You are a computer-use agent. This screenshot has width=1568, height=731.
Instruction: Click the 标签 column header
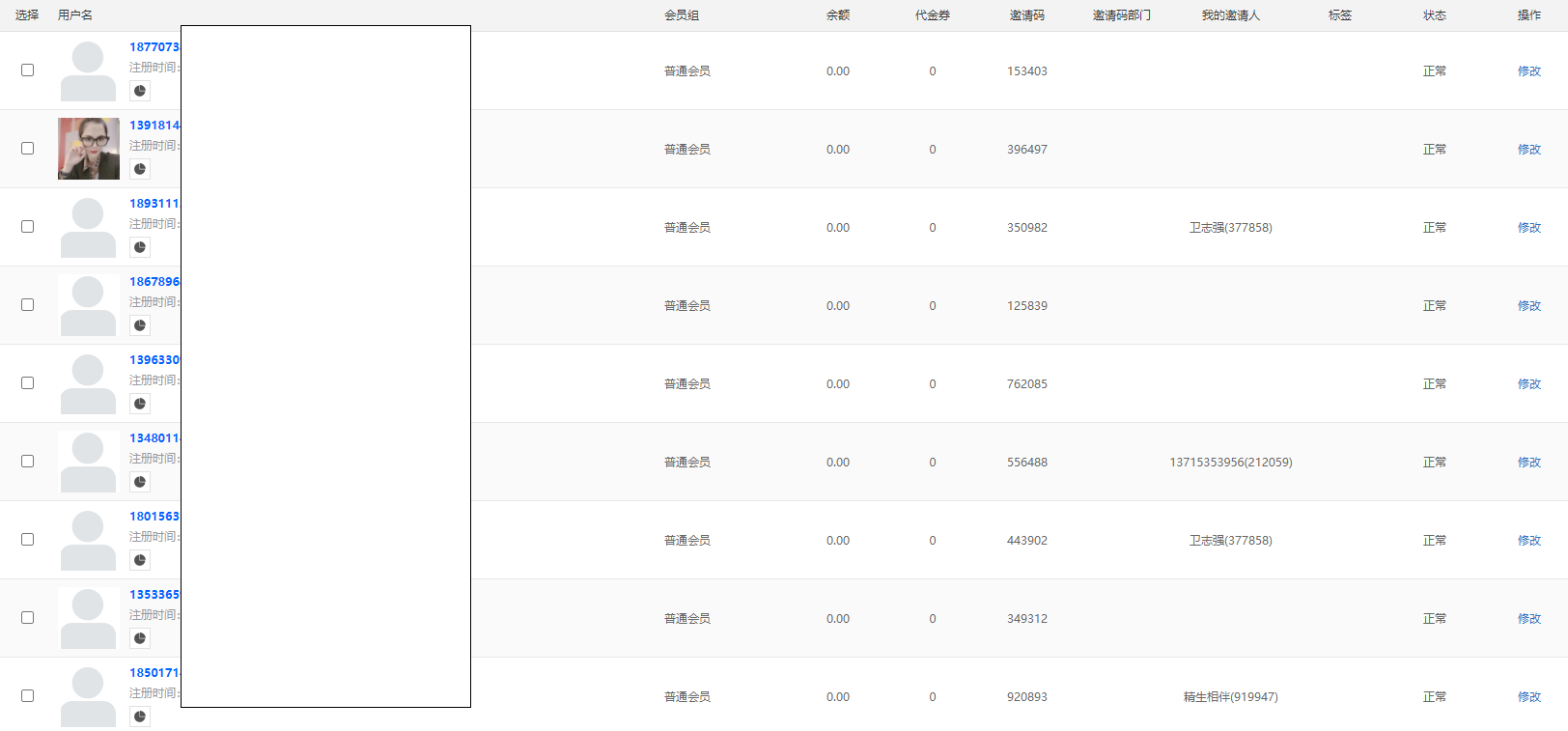tap(1340, 15)
